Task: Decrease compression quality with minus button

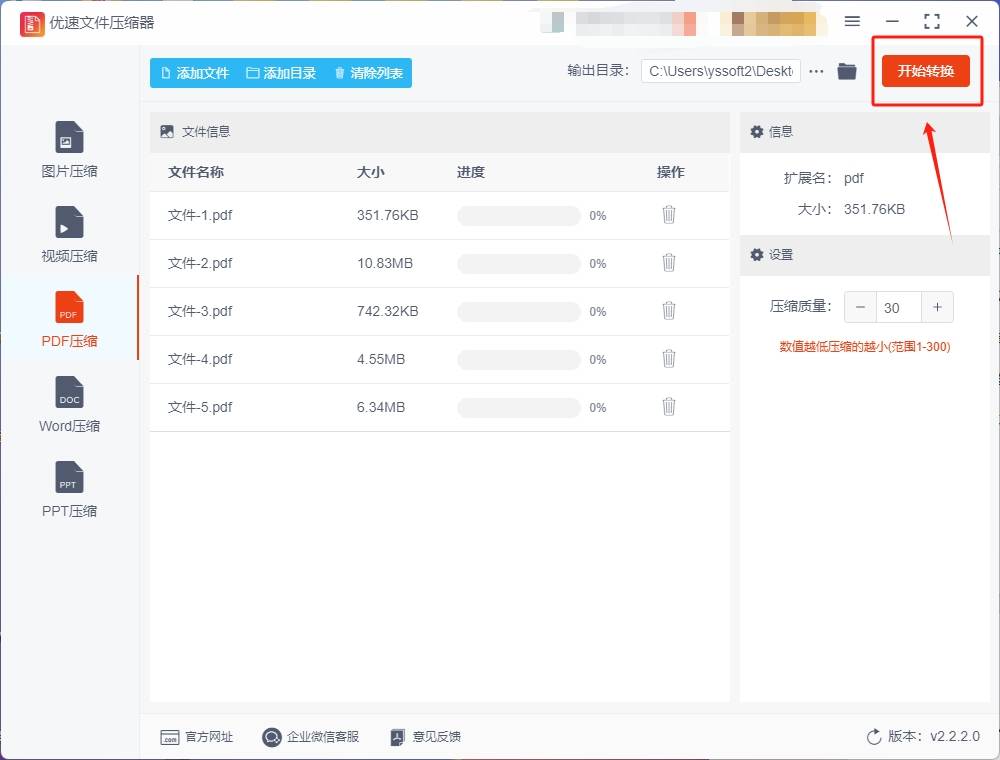Action: (x=860, y=307)
